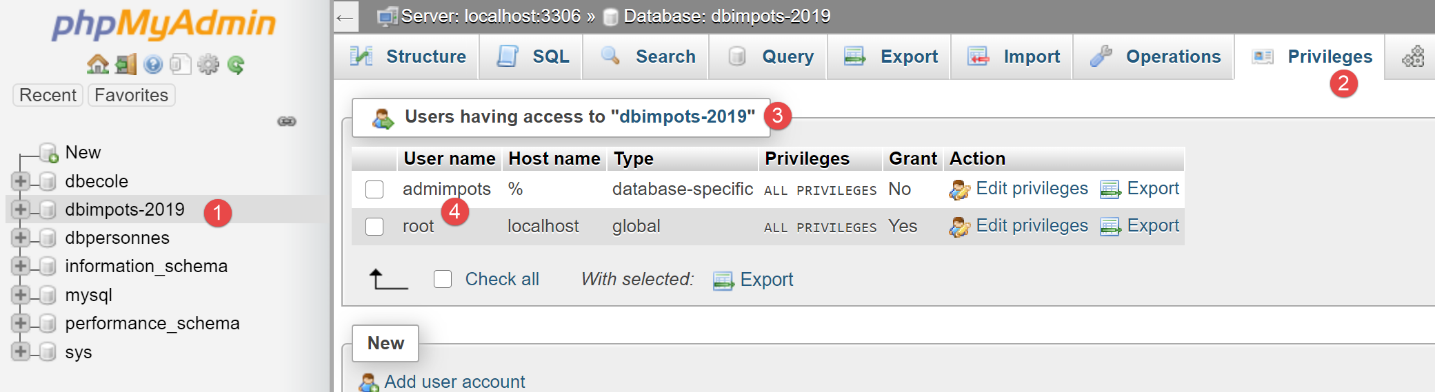Click the dbecole database icon
The image size is (1435, 392).
pyautogui.click(x=47, y=181)
